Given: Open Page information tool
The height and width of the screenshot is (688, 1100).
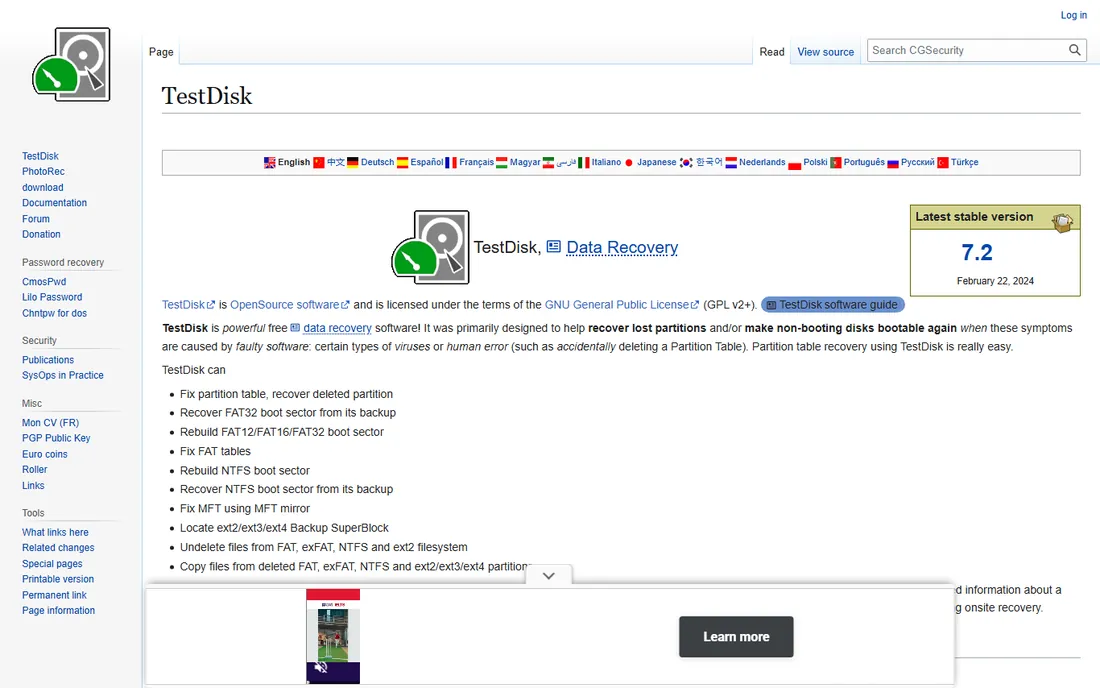Looking at the screenshot, I should click(x=58, y=611).
